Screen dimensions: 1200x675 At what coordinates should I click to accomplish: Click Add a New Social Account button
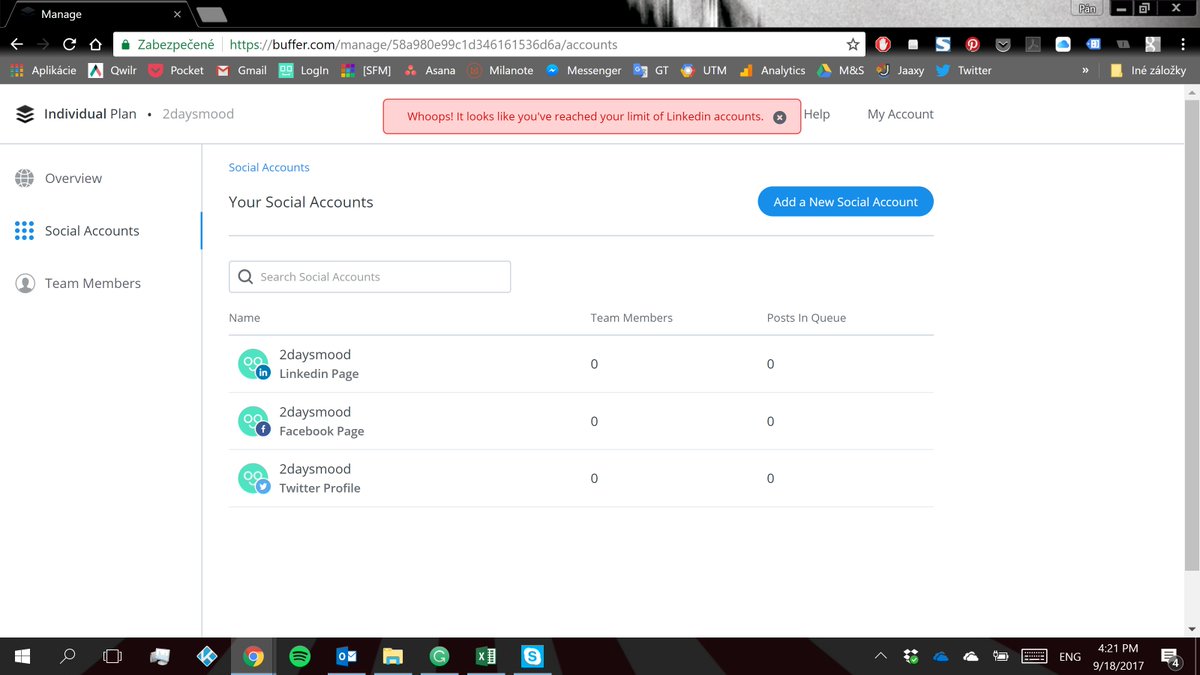(845, 202)
